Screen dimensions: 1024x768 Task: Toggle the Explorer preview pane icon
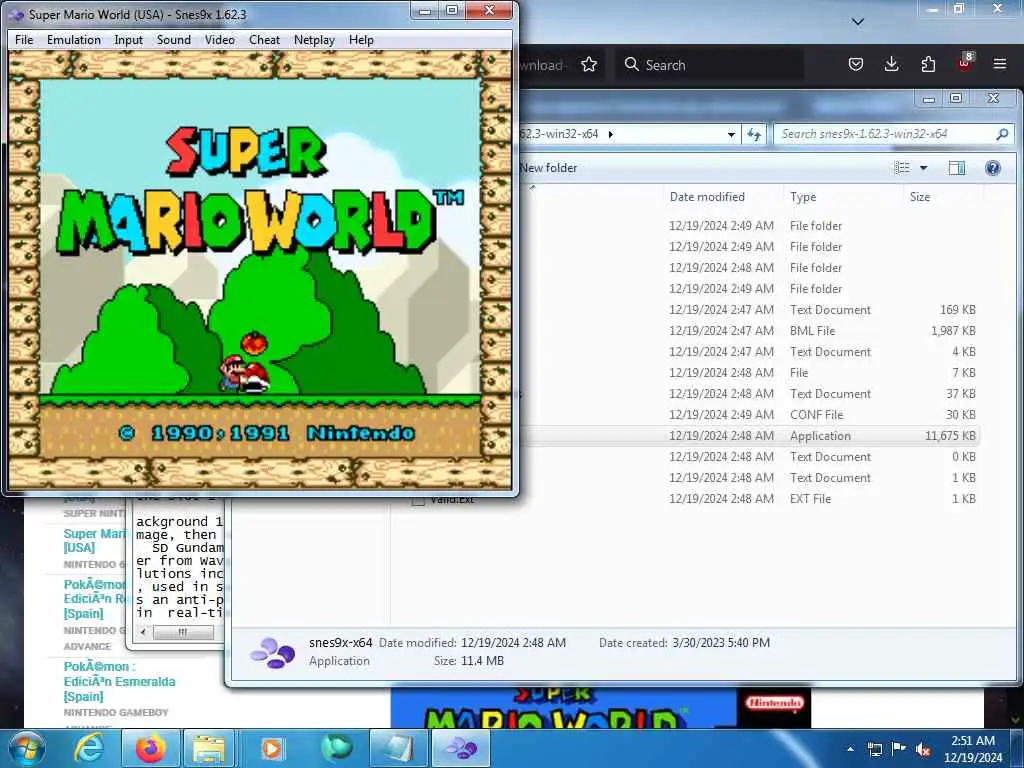[x=957, y=168]
